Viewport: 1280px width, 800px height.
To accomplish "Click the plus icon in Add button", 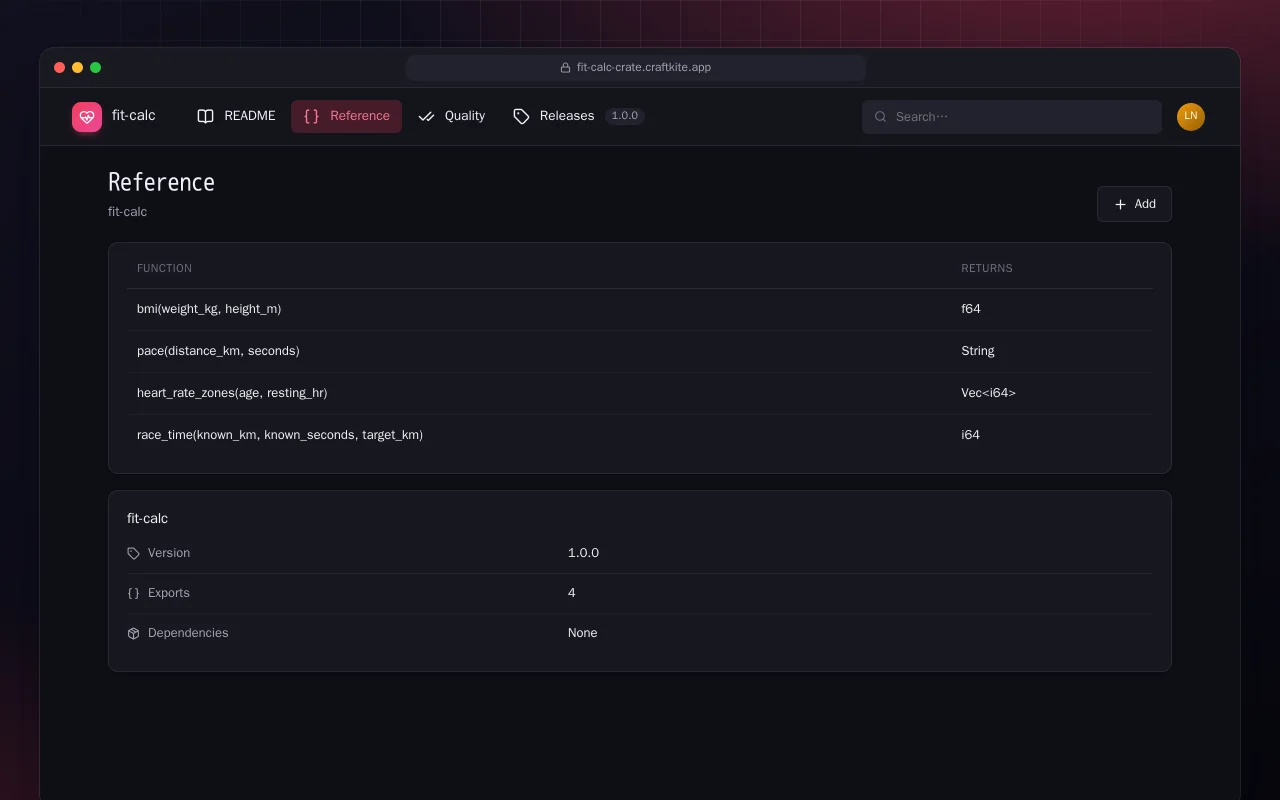I will (x=1120, y=204).
